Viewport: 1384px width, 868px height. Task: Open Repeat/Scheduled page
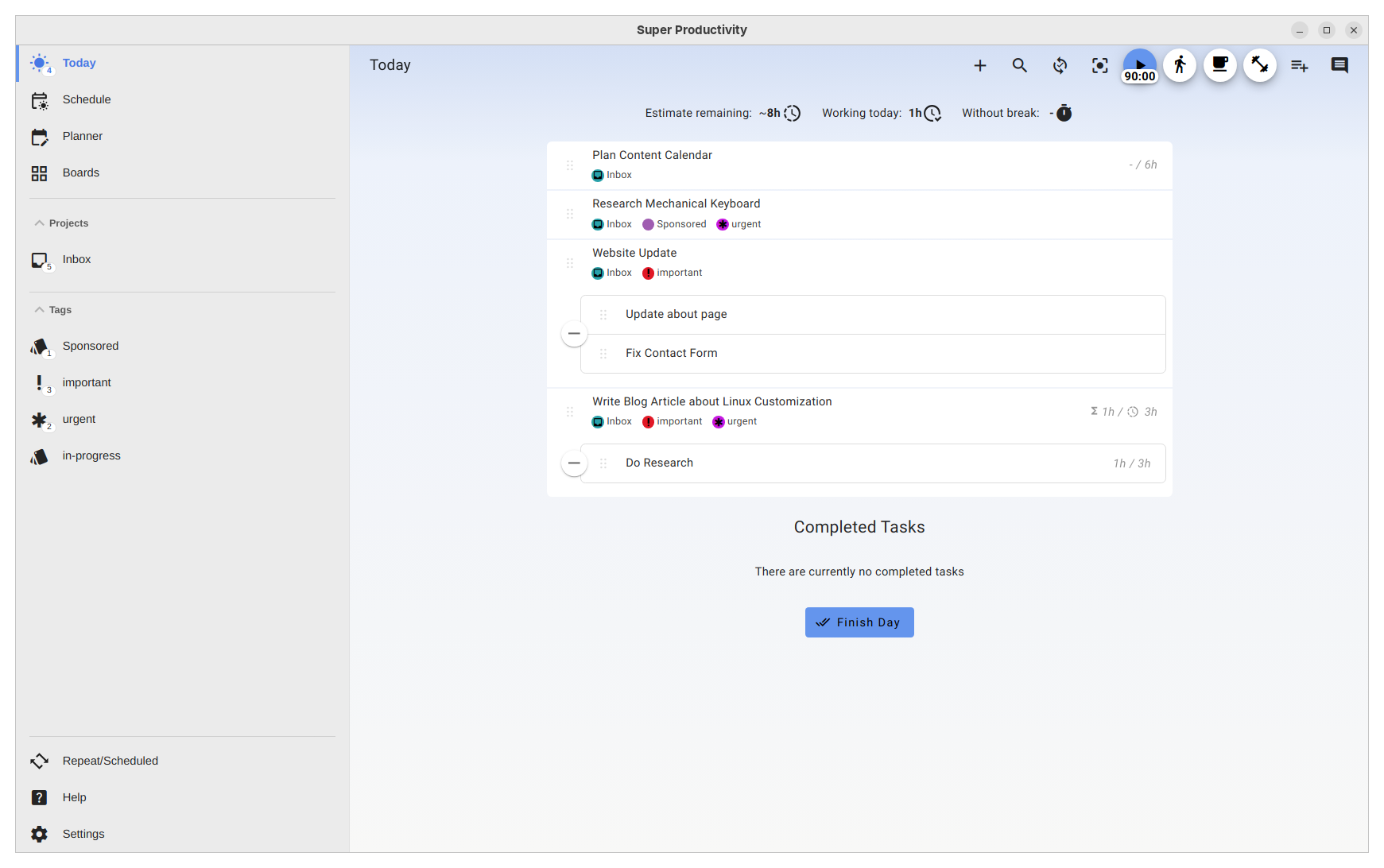182,761
